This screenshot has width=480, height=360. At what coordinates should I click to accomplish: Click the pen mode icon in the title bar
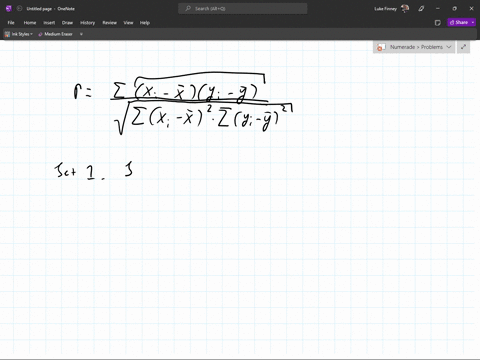point(421,9)
